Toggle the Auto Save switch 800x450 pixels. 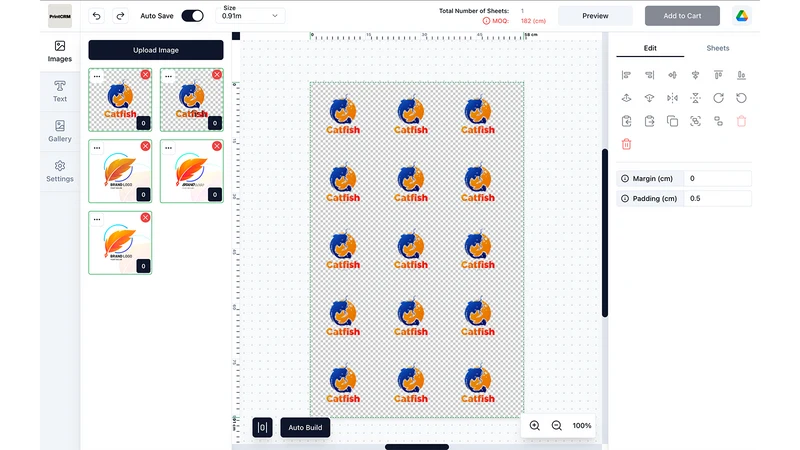click(192, 16)
